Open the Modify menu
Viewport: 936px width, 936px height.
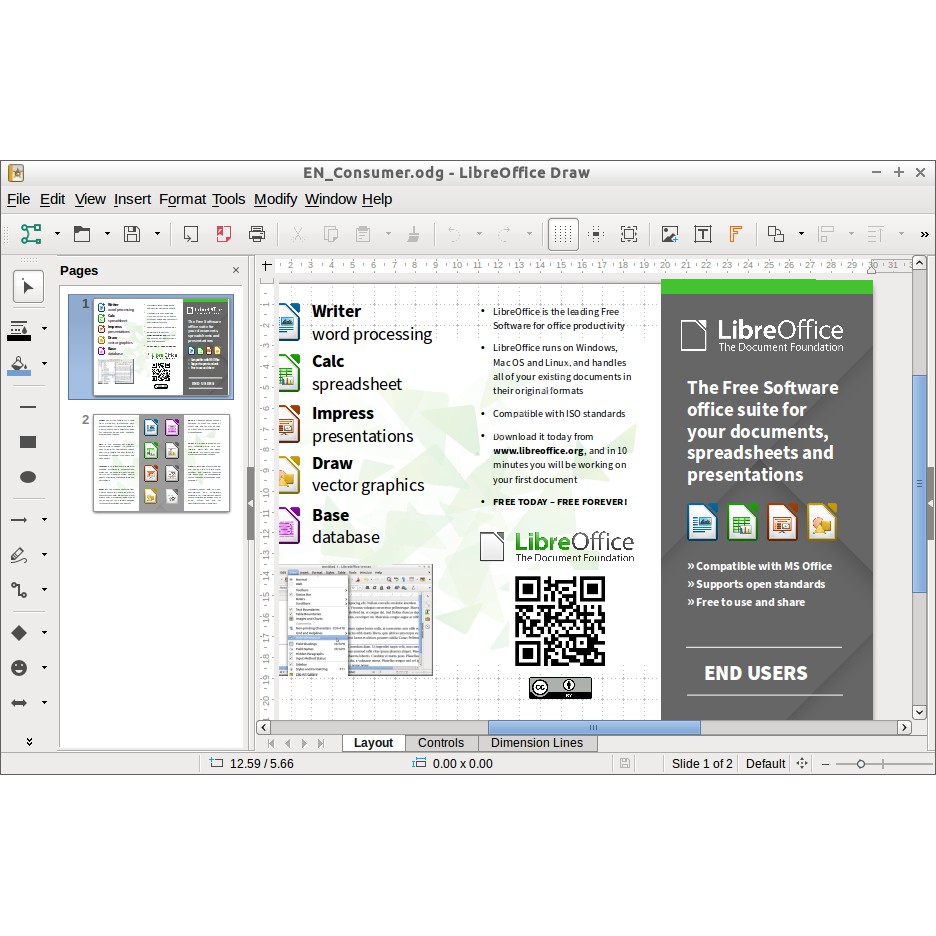275,199
